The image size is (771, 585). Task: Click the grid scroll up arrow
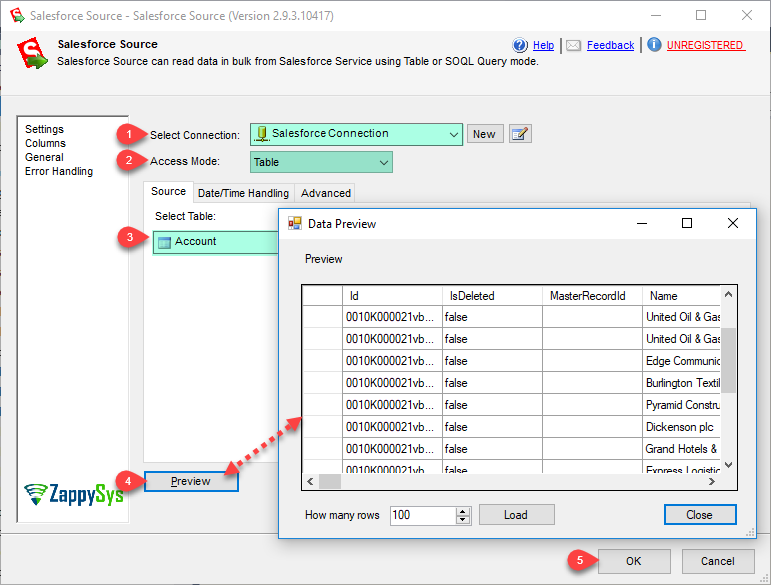click(728, 294)
